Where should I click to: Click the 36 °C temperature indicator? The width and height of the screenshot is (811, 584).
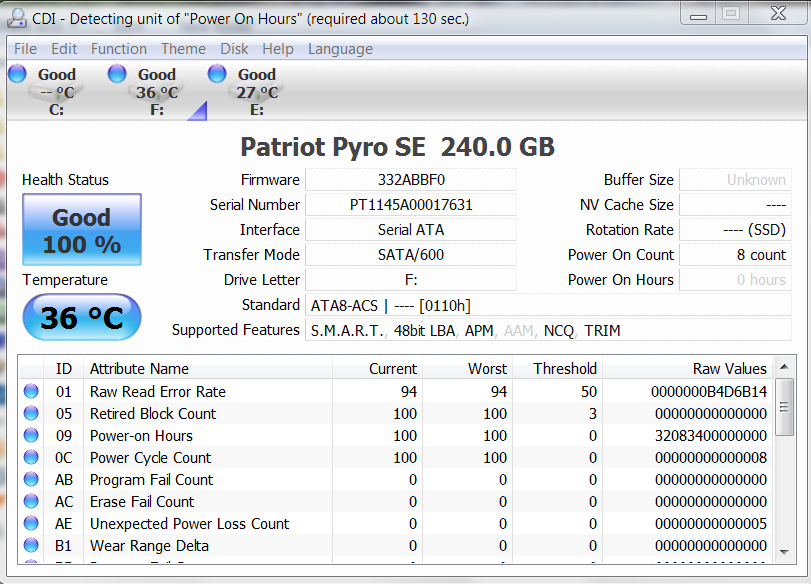coord(82,318)
